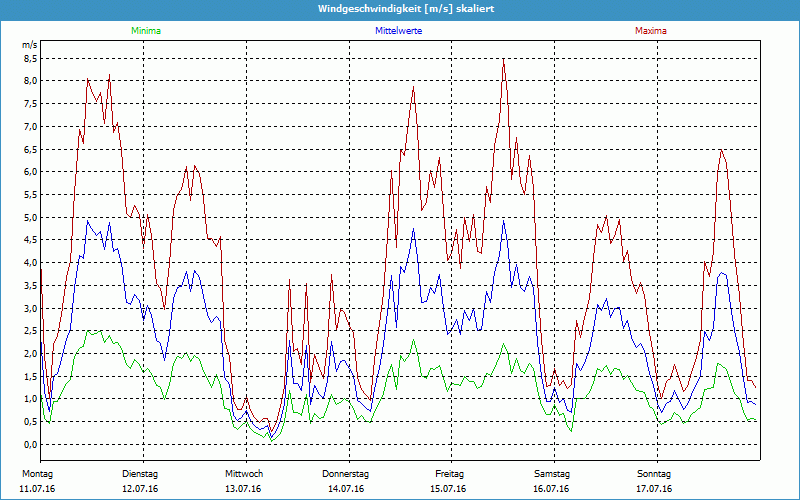Click the 3,0 y-axis value
800x500 pixels.
(31, 308)
